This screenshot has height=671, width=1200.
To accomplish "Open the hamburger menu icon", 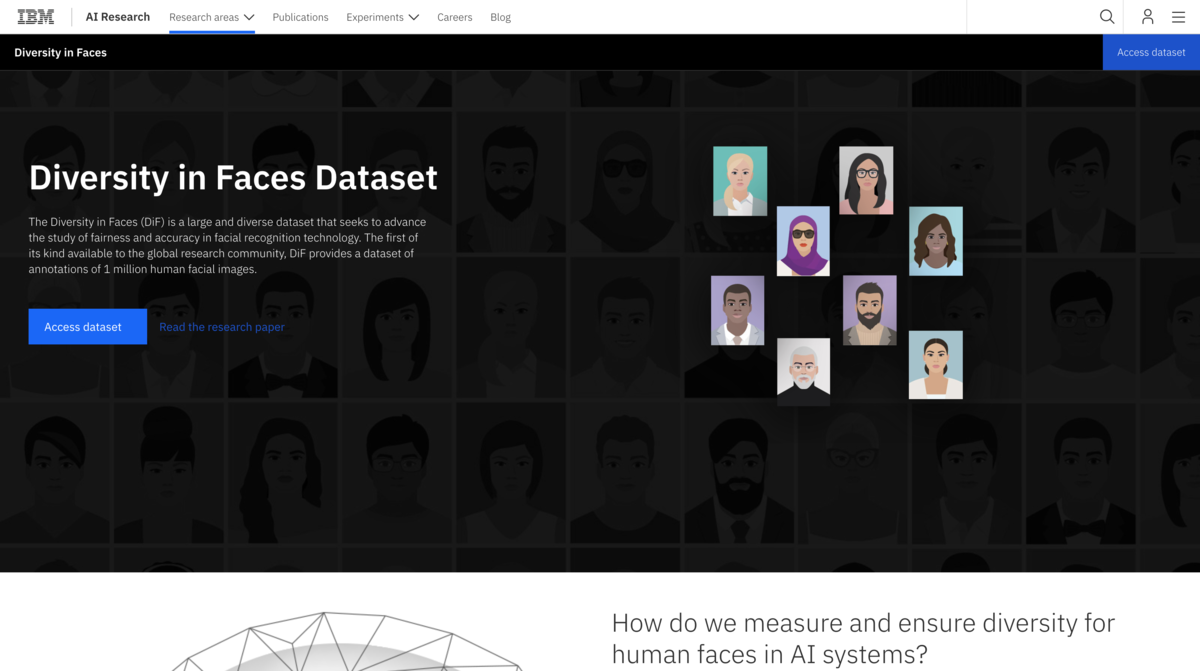I will pyautogui.click(x=1179, y=17).
